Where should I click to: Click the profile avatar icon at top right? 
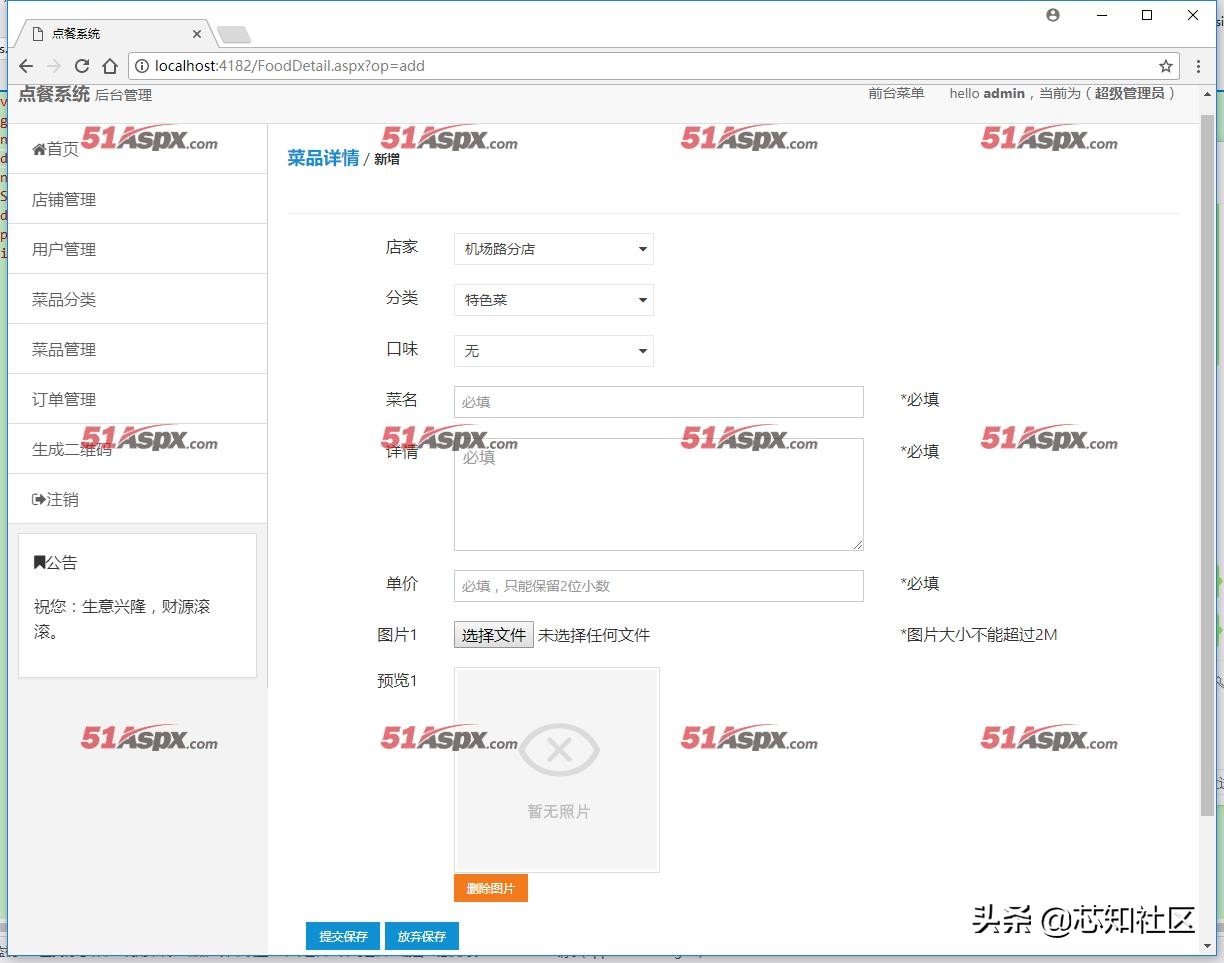click(x=1052, y=15)
